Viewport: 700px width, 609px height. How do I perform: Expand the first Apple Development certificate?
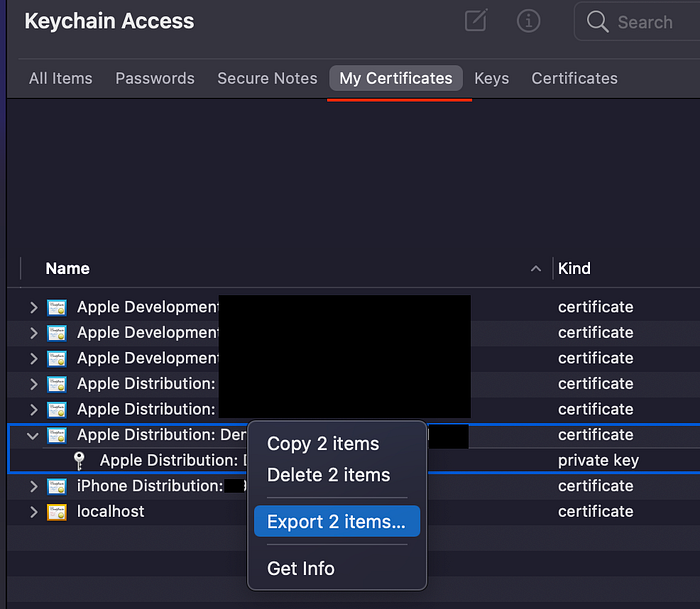pos(33,308)
